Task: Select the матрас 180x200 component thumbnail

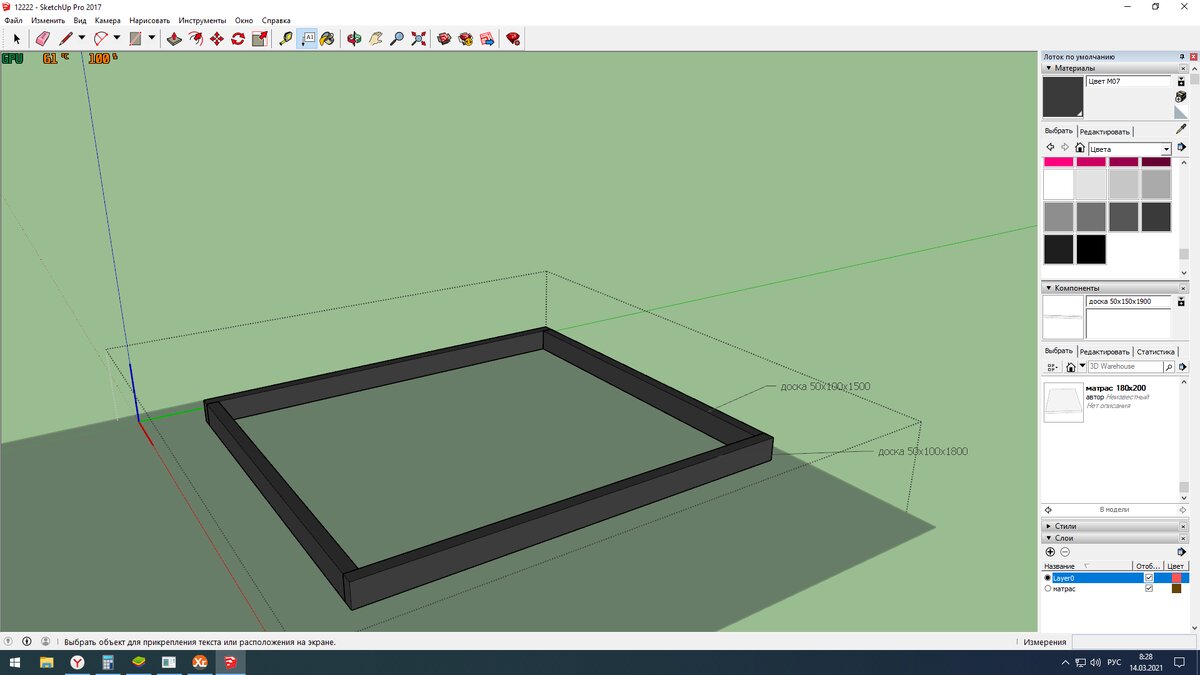Action: coord(1063,402)
